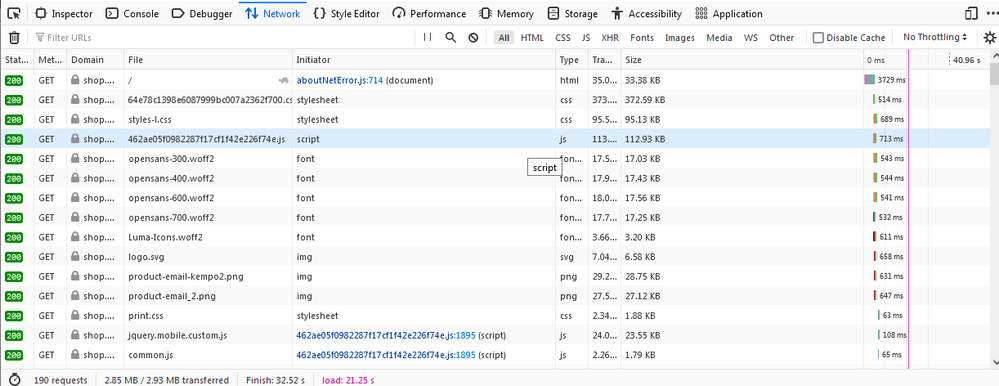Filter requests by Fonts
999x386 pixels.
click(642, 38)
